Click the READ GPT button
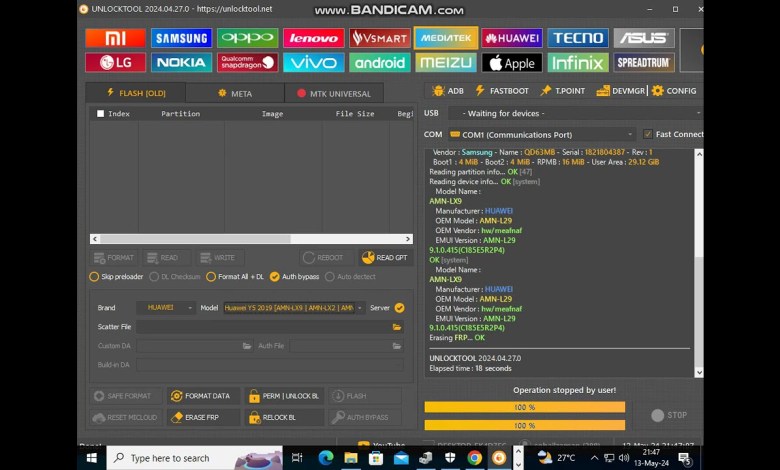780x470 pixels. coord(385,258)
